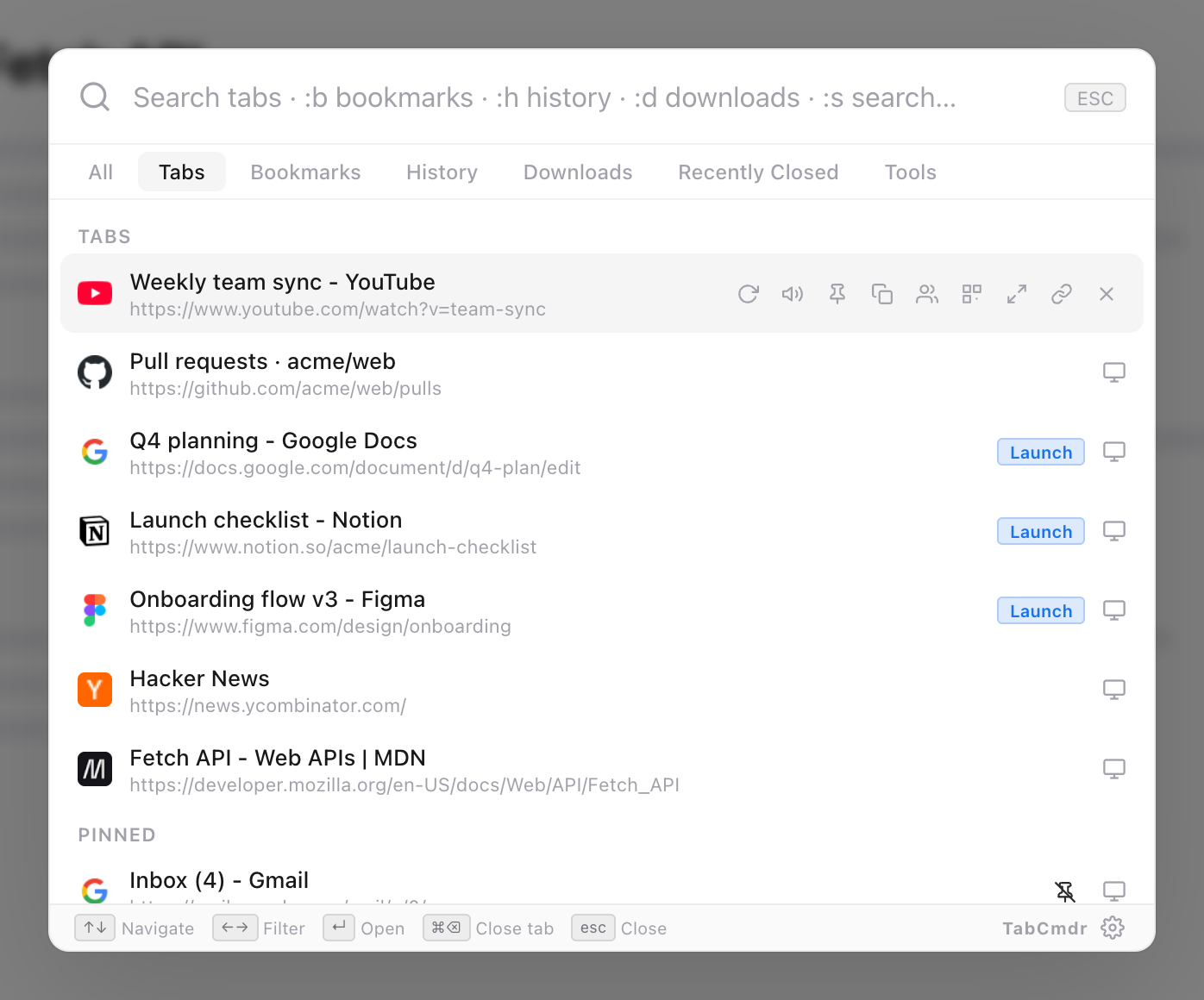This screenshot has height=1000, width=1204.
Task: Click the up/down Navigate key hint
Action: tap(95, 928)
